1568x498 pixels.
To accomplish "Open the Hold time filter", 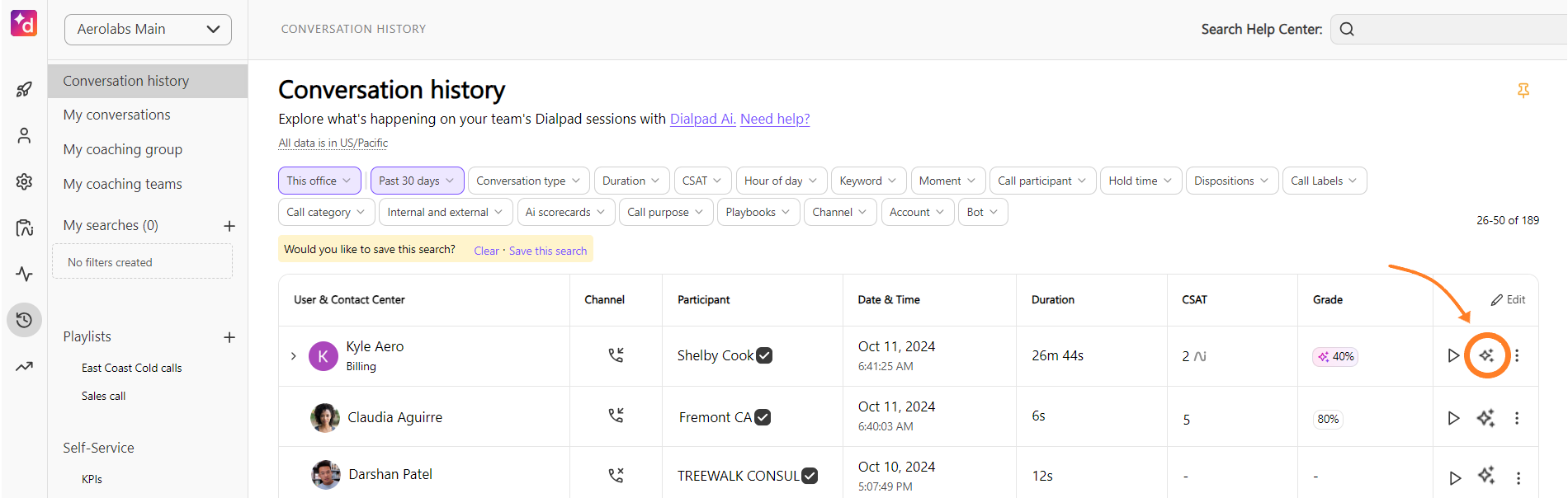I will 1141,181.
